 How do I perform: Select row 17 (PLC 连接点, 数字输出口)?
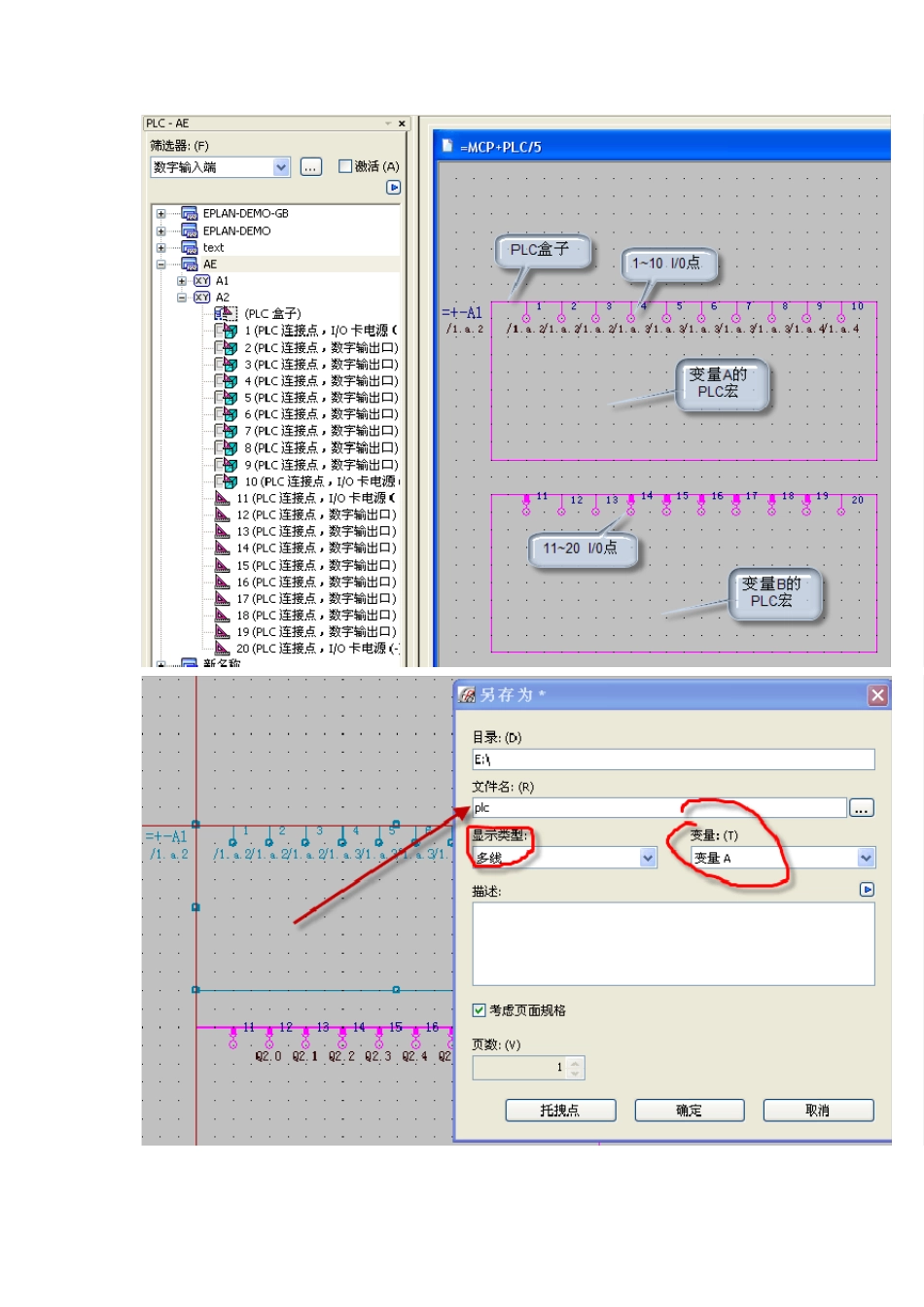pyautogui.click(x=316, y=598)
